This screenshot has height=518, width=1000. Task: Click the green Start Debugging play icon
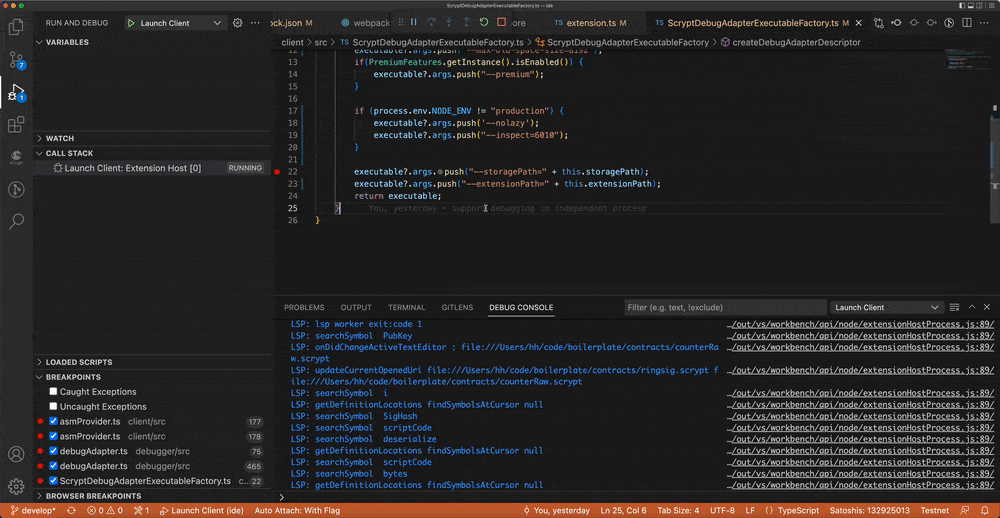[131, 23]
